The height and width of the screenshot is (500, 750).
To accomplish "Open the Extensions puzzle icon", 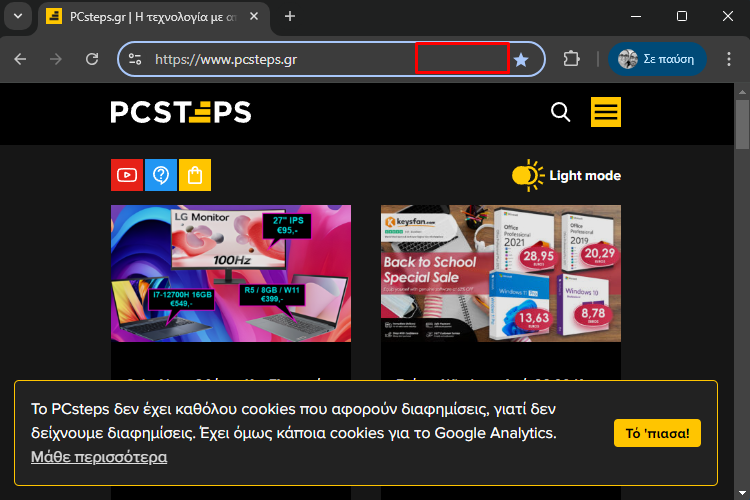I will [572, 59].
